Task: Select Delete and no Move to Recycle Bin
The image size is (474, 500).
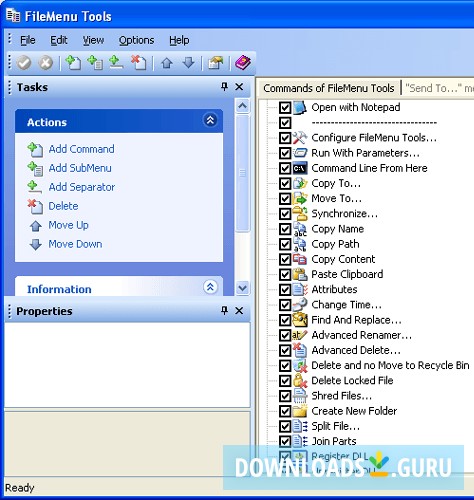Action: pyautogui.click(x=390, y=365)
